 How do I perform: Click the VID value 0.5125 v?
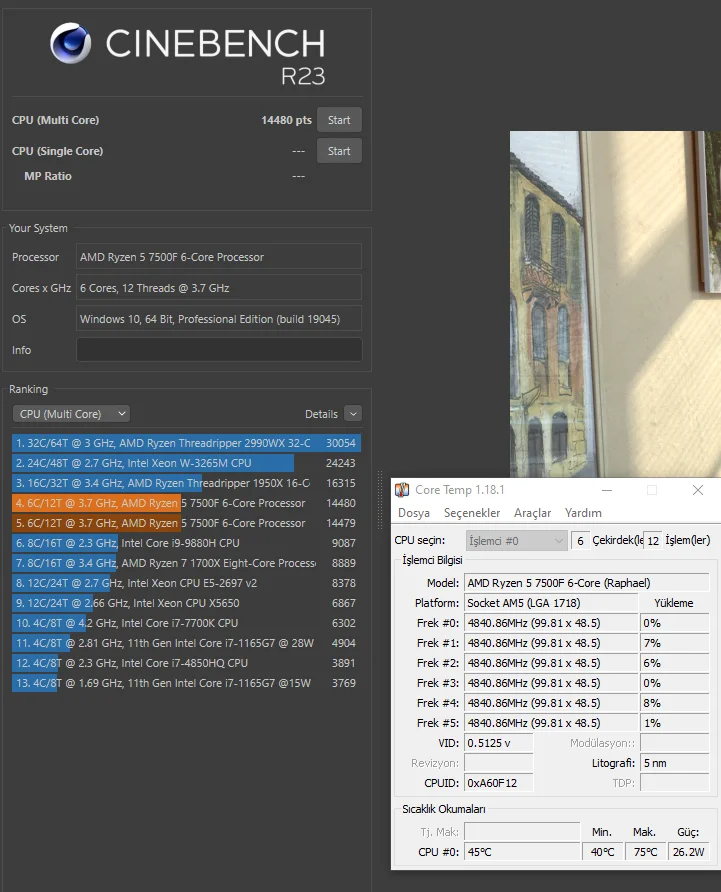coord(498,743)
